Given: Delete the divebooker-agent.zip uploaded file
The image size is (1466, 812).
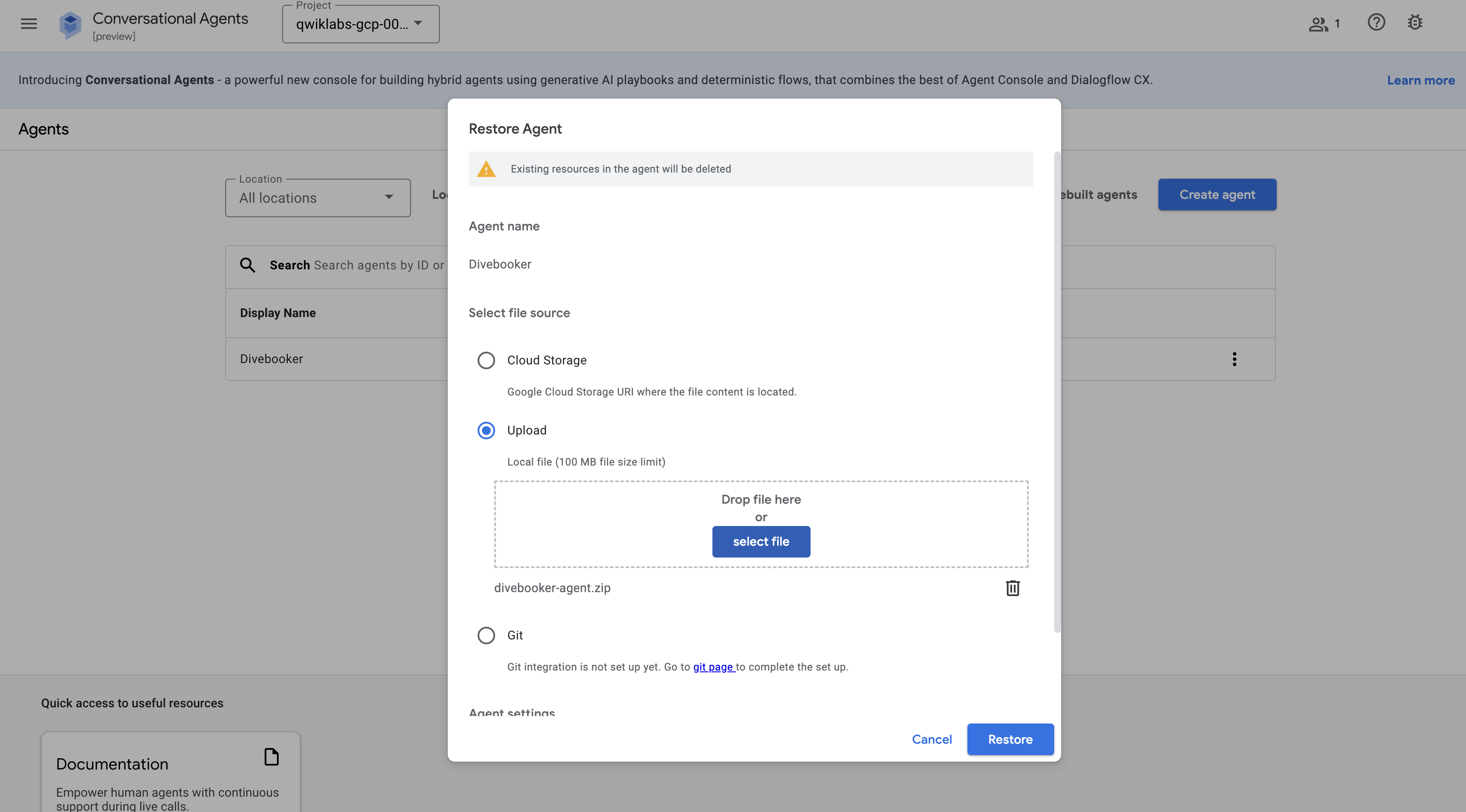Looking at the screenshot, I should pos(1013,588).
